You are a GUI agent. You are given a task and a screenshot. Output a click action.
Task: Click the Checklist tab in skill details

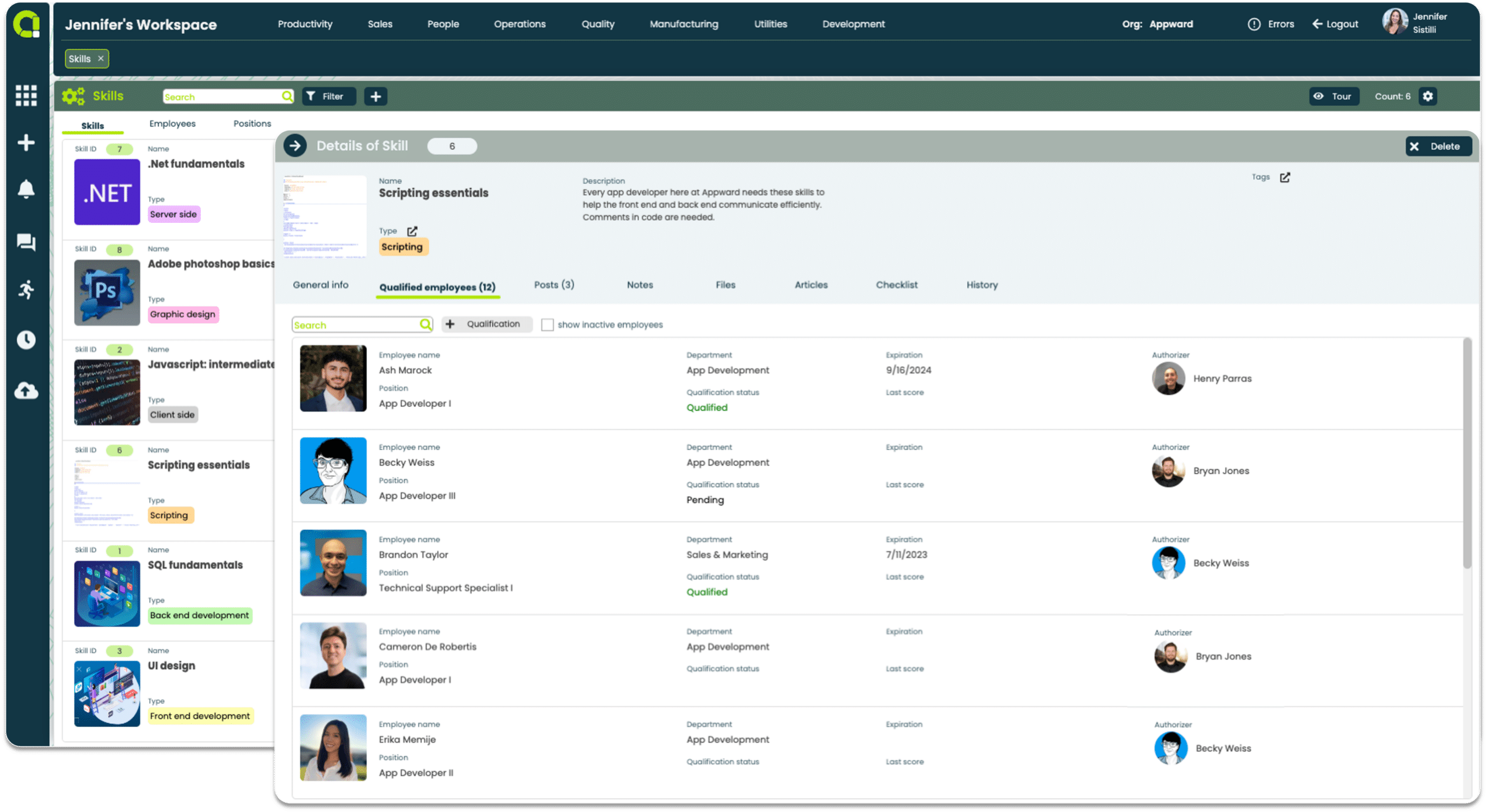click(x=896, y=284)
